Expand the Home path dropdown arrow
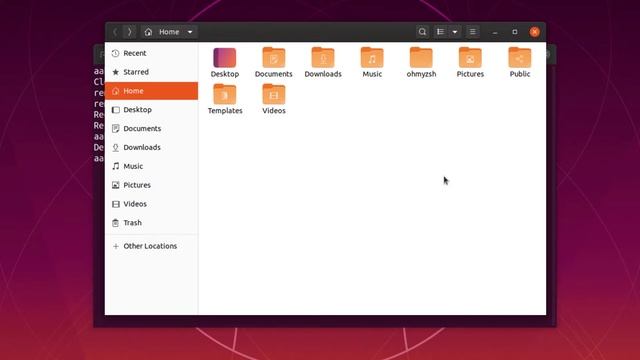This screenshot has width=640, height=360. coord(190,32)
